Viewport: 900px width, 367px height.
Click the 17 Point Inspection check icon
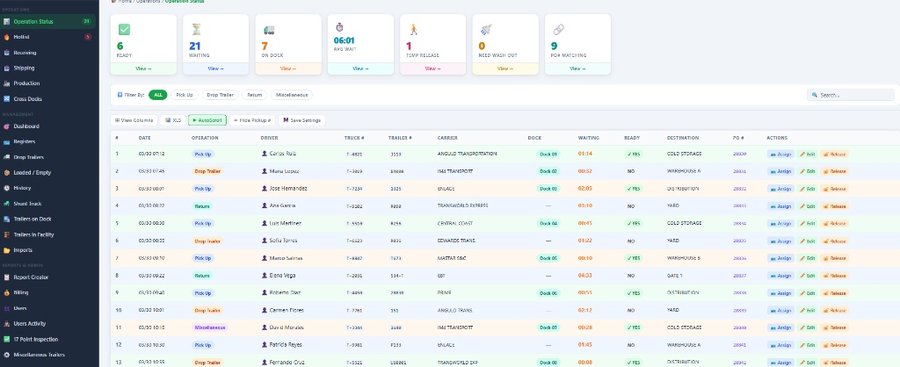[7, 339]
